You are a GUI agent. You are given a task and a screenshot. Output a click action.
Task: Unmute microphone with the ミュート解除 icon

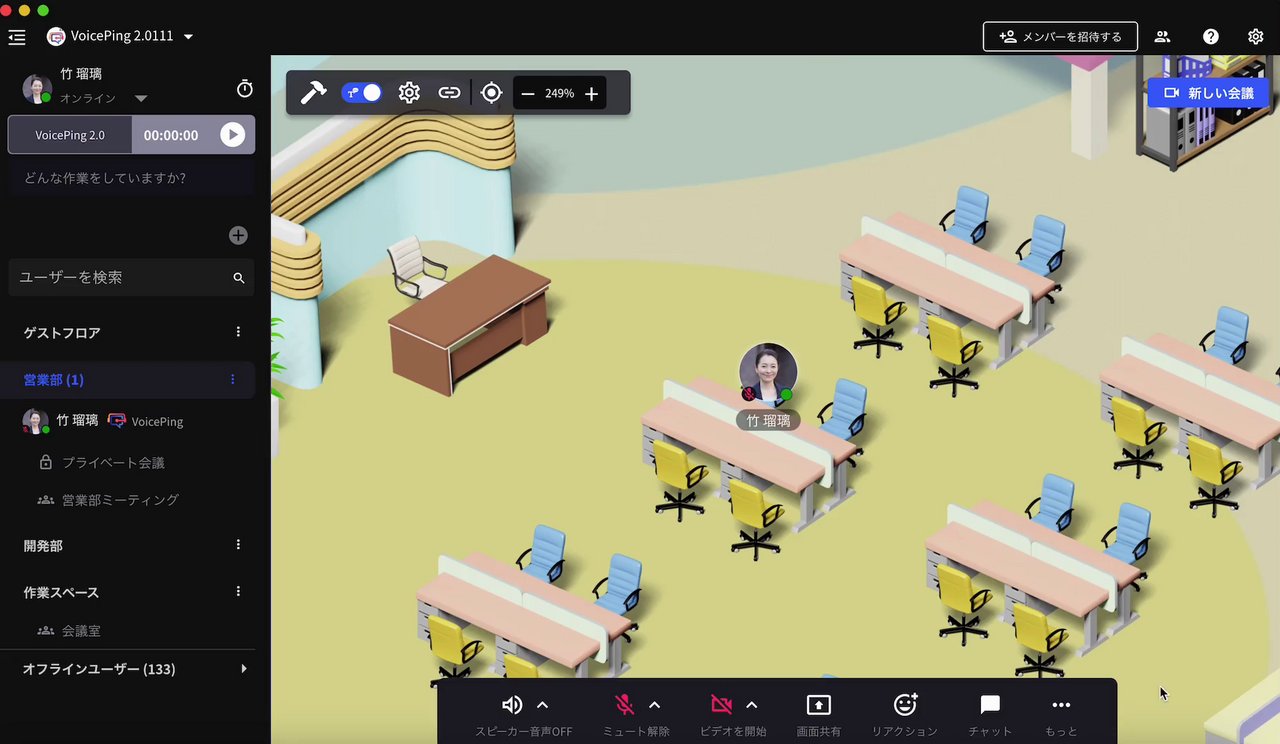point(625,705)
